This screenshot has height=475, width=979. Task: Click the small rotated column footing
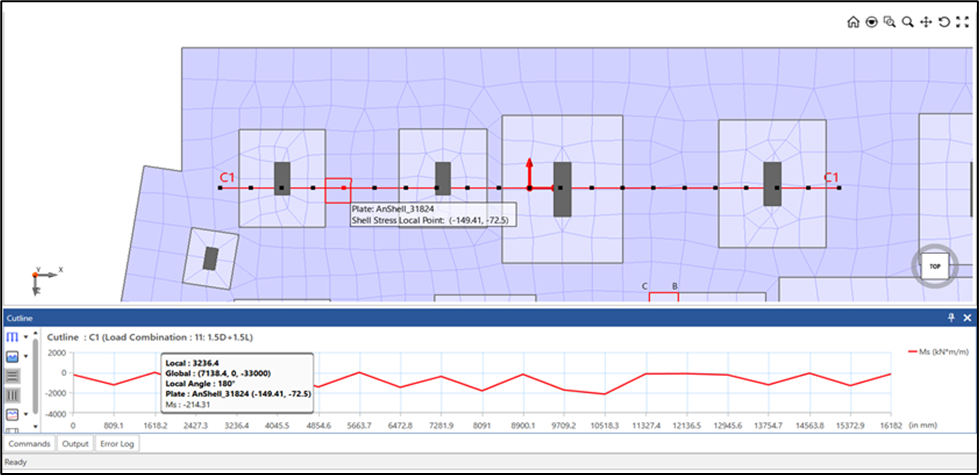[x=210, y=258]
